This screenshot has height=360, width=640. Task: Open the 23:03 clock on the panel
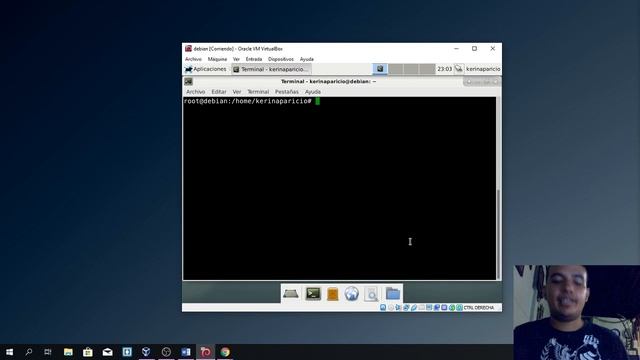[444, 69]
